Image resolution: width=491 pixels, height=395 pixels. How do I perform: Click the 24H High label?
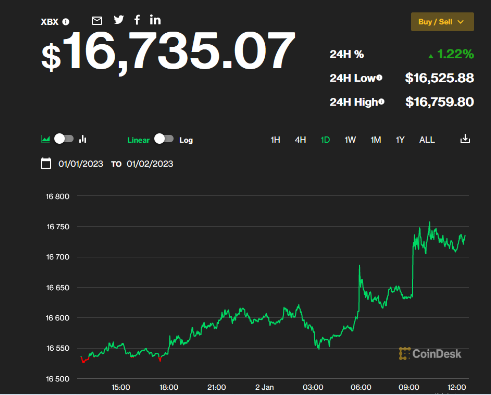tap(354, 102)
